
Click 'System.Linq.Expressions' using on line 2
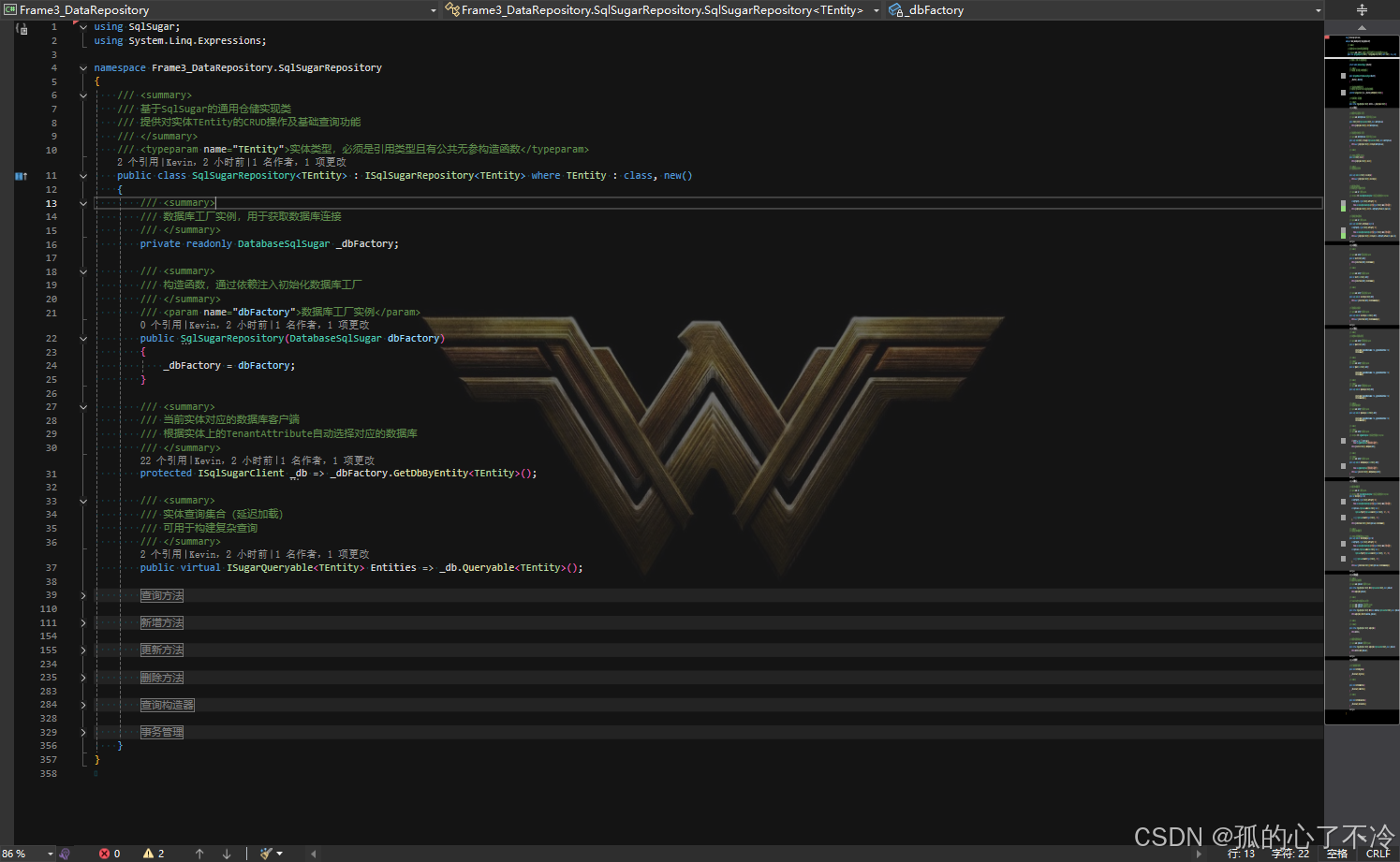[196, 41]
